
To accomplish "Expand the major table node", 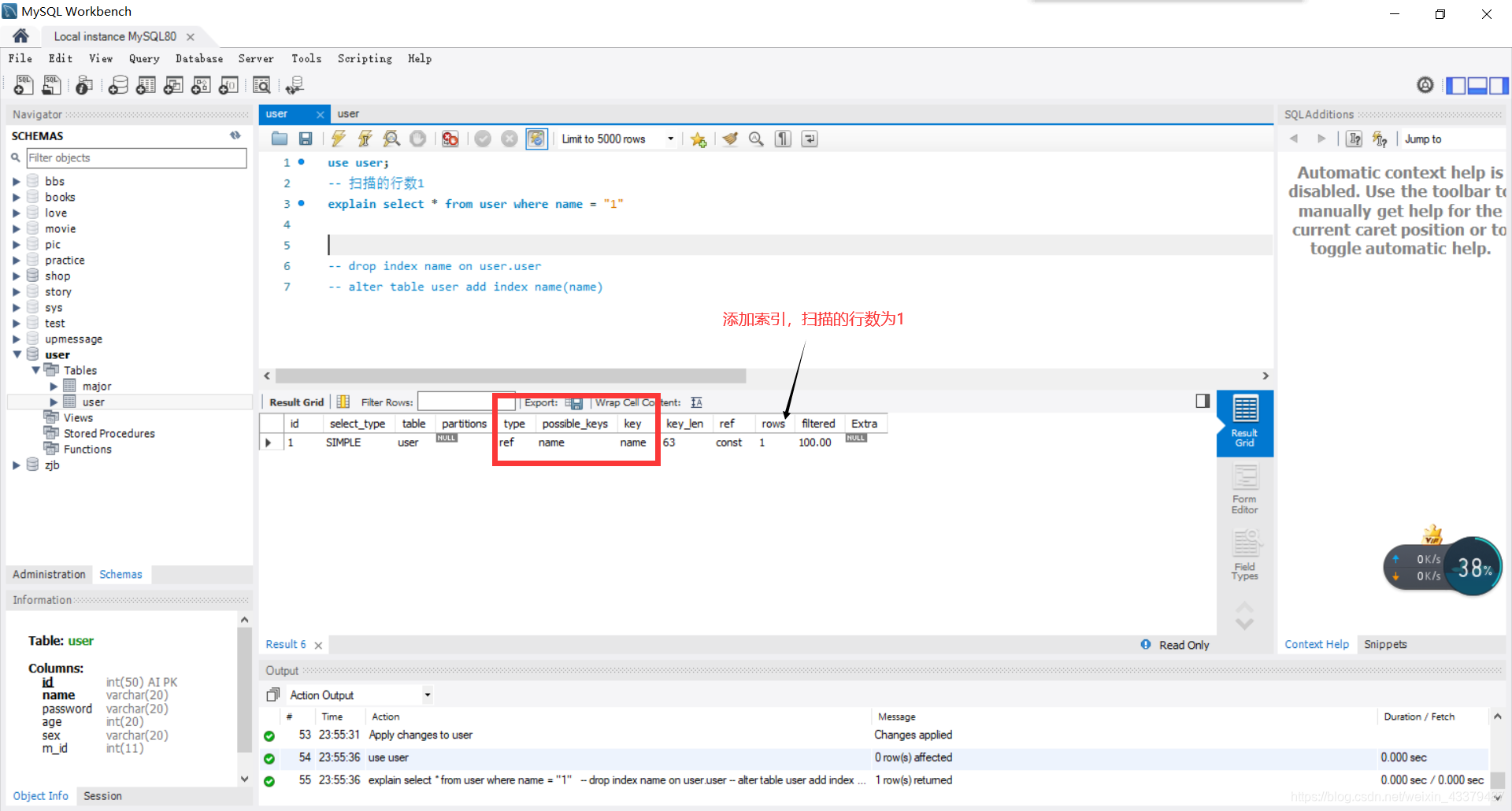I will pyautogui.click(x=54, y=387).
